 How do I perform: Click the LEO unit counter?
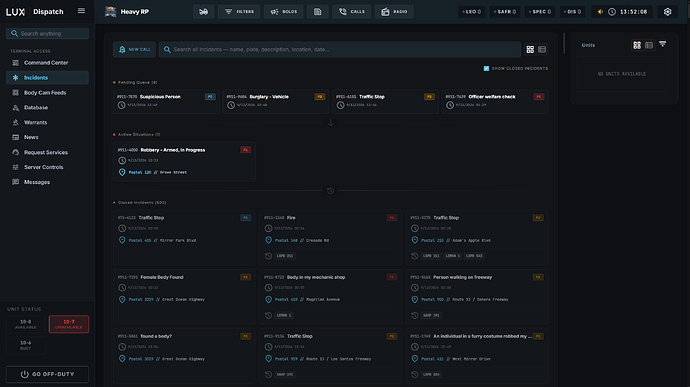coord(471,12)
